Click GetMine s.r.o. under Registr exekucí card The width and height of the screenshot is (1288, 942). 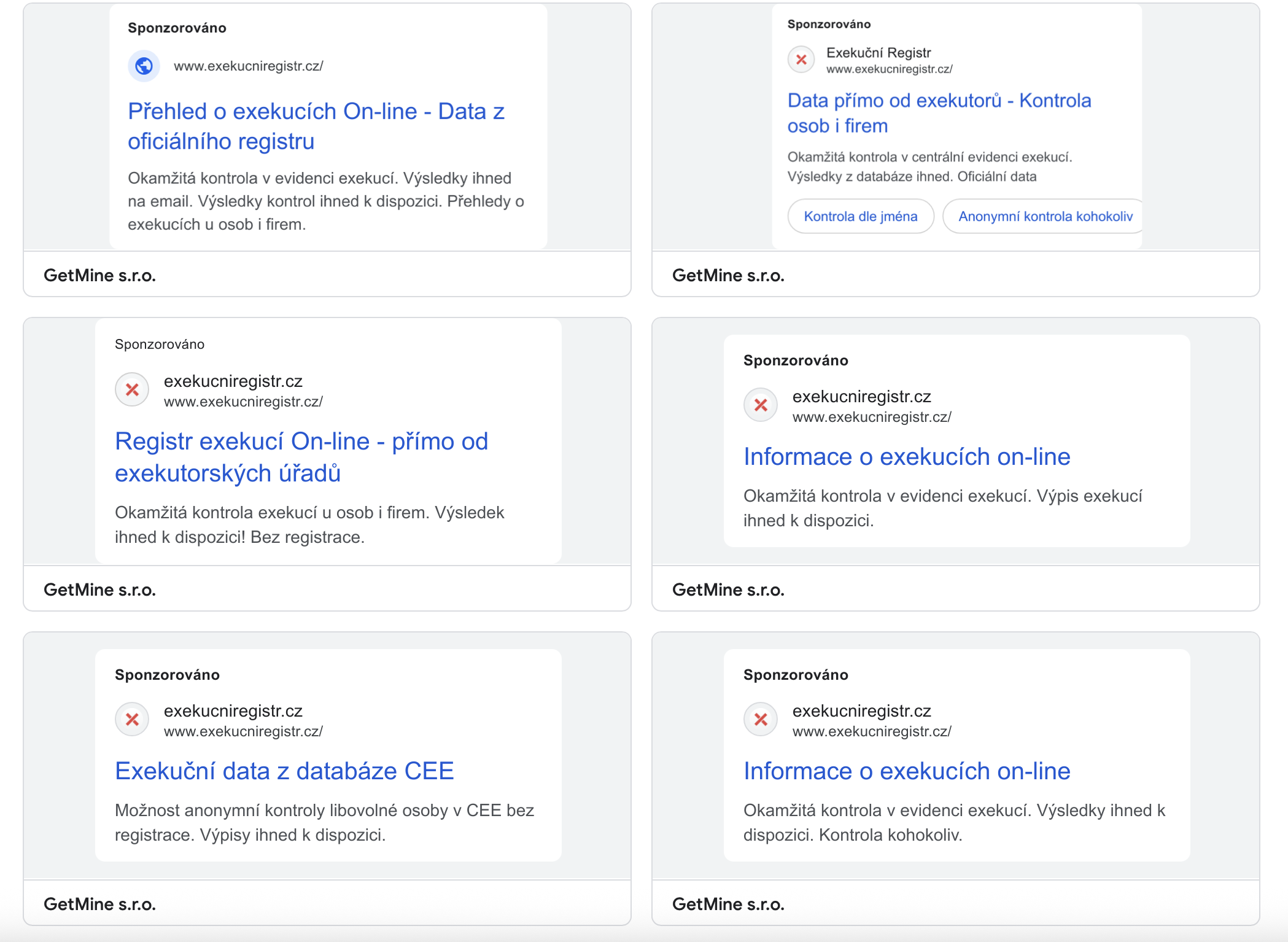tap(100, 590)
